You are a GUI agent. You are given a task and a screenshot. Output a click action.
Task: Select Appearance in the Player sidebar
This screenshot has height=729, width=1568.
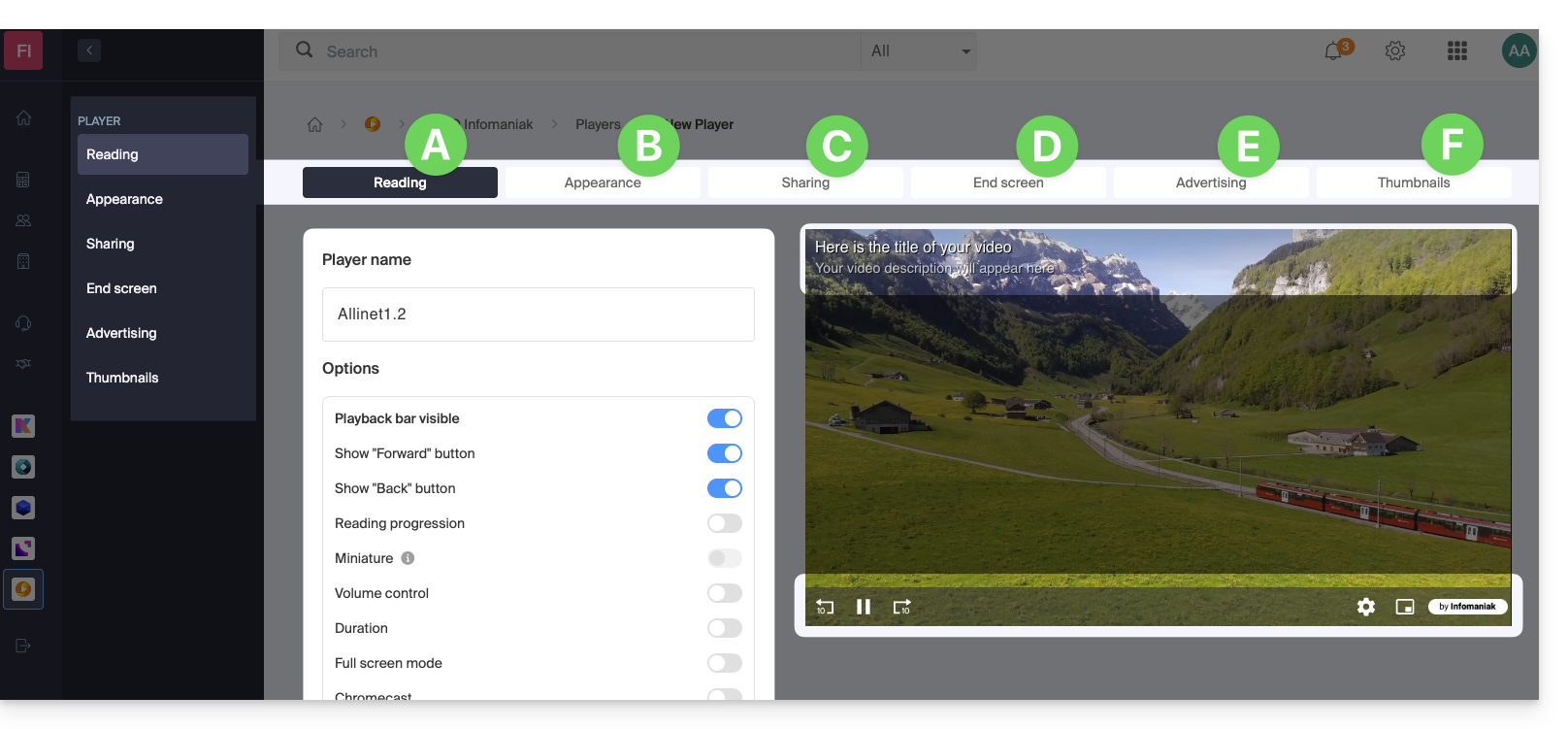tap(124, 199)
